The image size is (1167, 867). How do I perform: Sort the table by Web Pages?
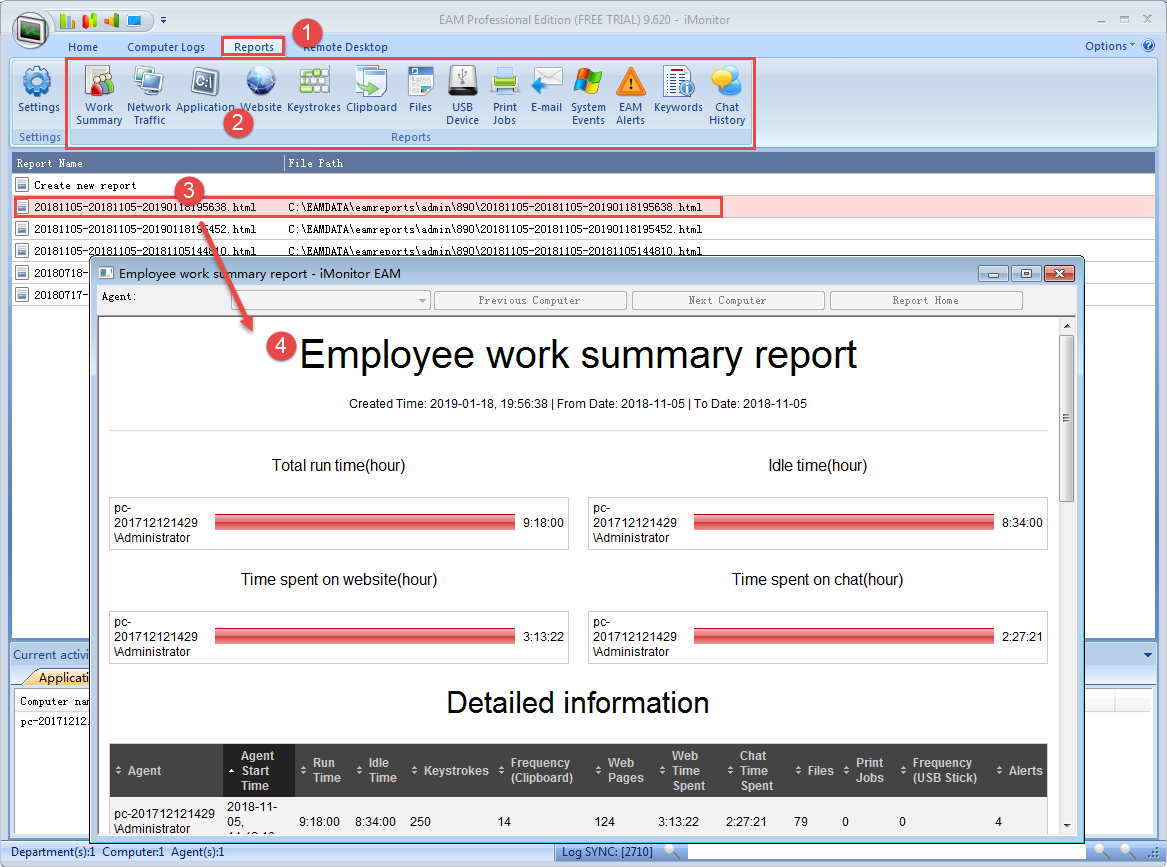click(x=620, y=770)
